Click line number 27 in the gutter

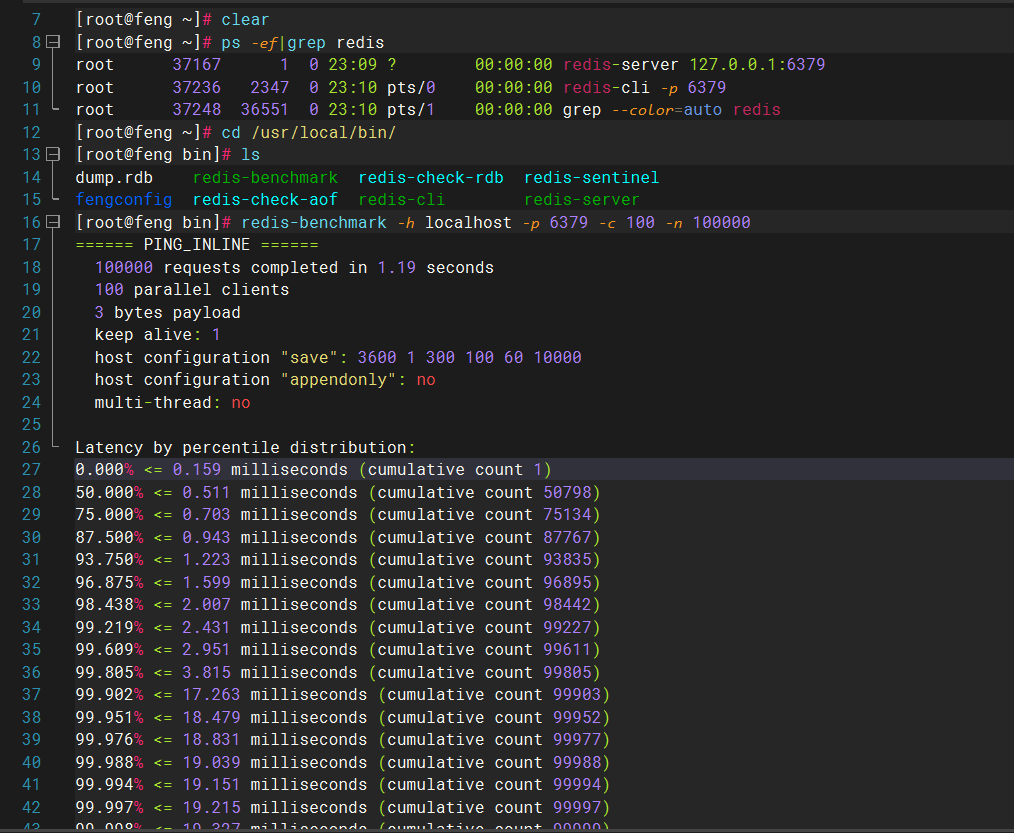32,470
